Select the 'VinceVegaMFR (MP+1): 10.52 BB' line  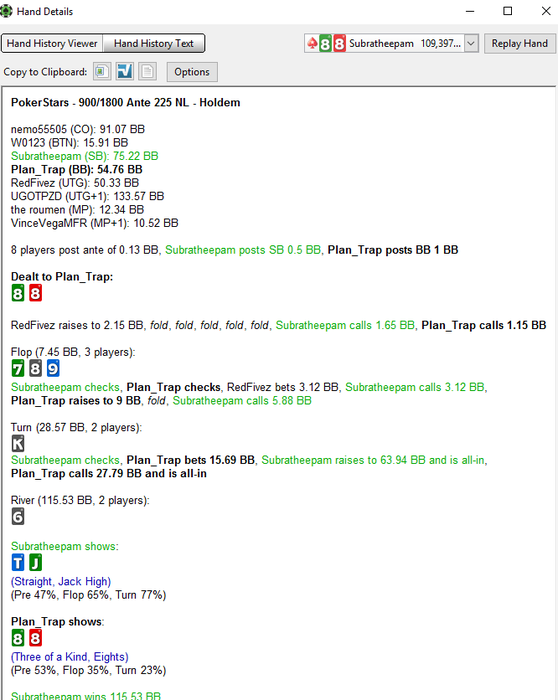point(94,223)
